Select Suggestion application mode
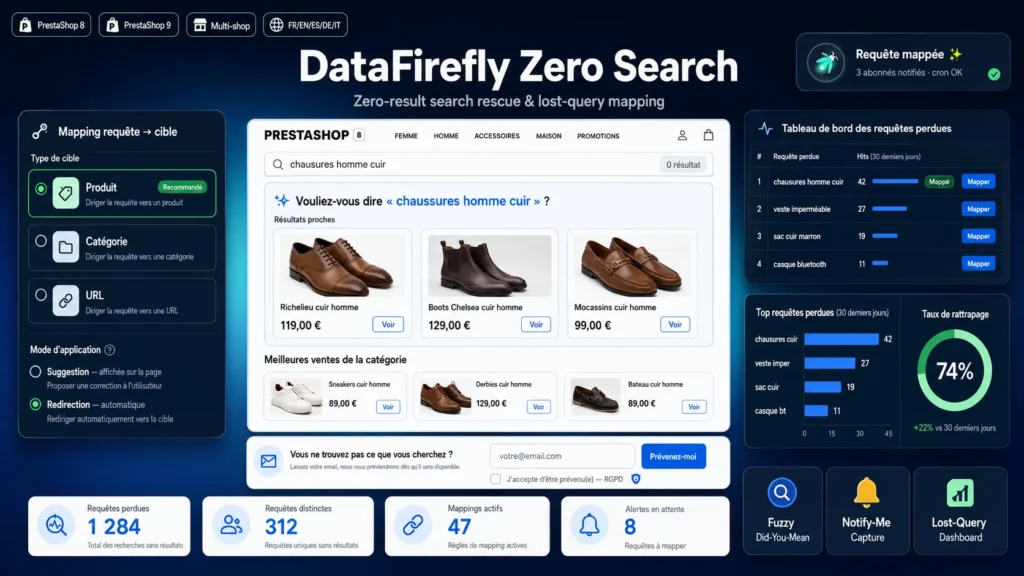 coord(35,372)
